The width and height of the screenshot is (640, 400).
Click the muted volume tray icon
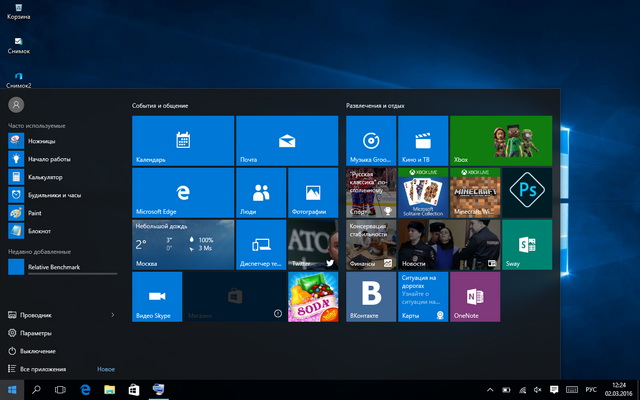click(538, 390)
